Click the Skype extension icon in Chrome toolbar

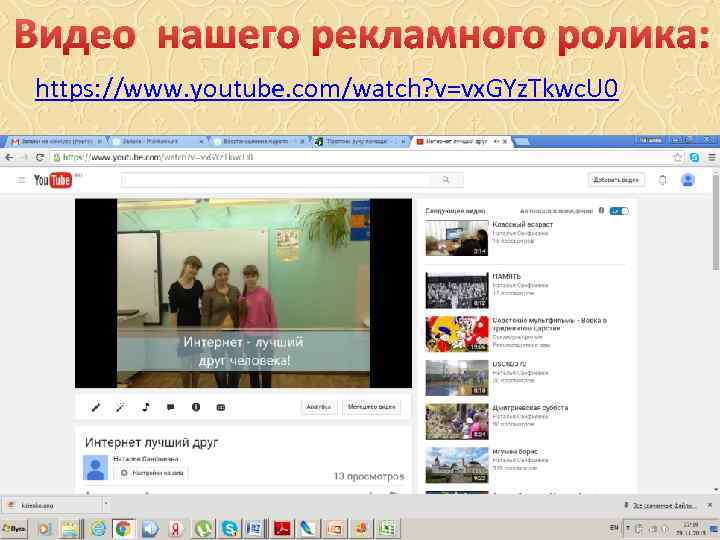point(695,158)
